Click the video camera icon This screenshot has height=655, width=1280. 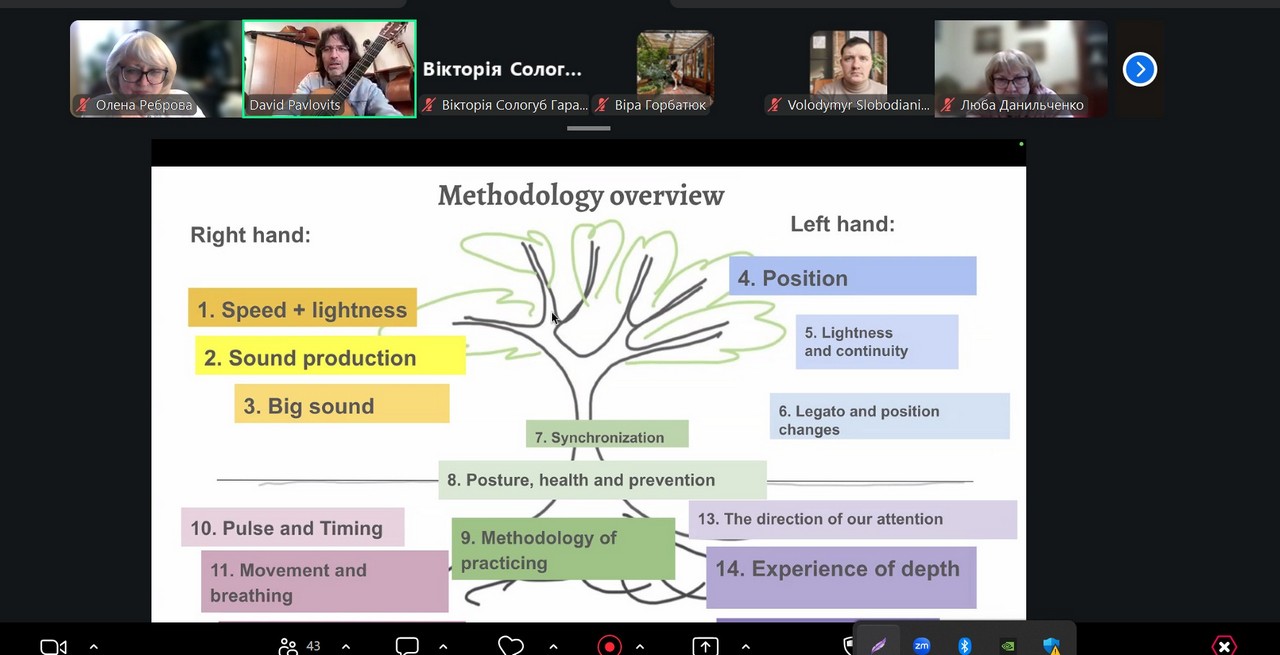(53, 646)
